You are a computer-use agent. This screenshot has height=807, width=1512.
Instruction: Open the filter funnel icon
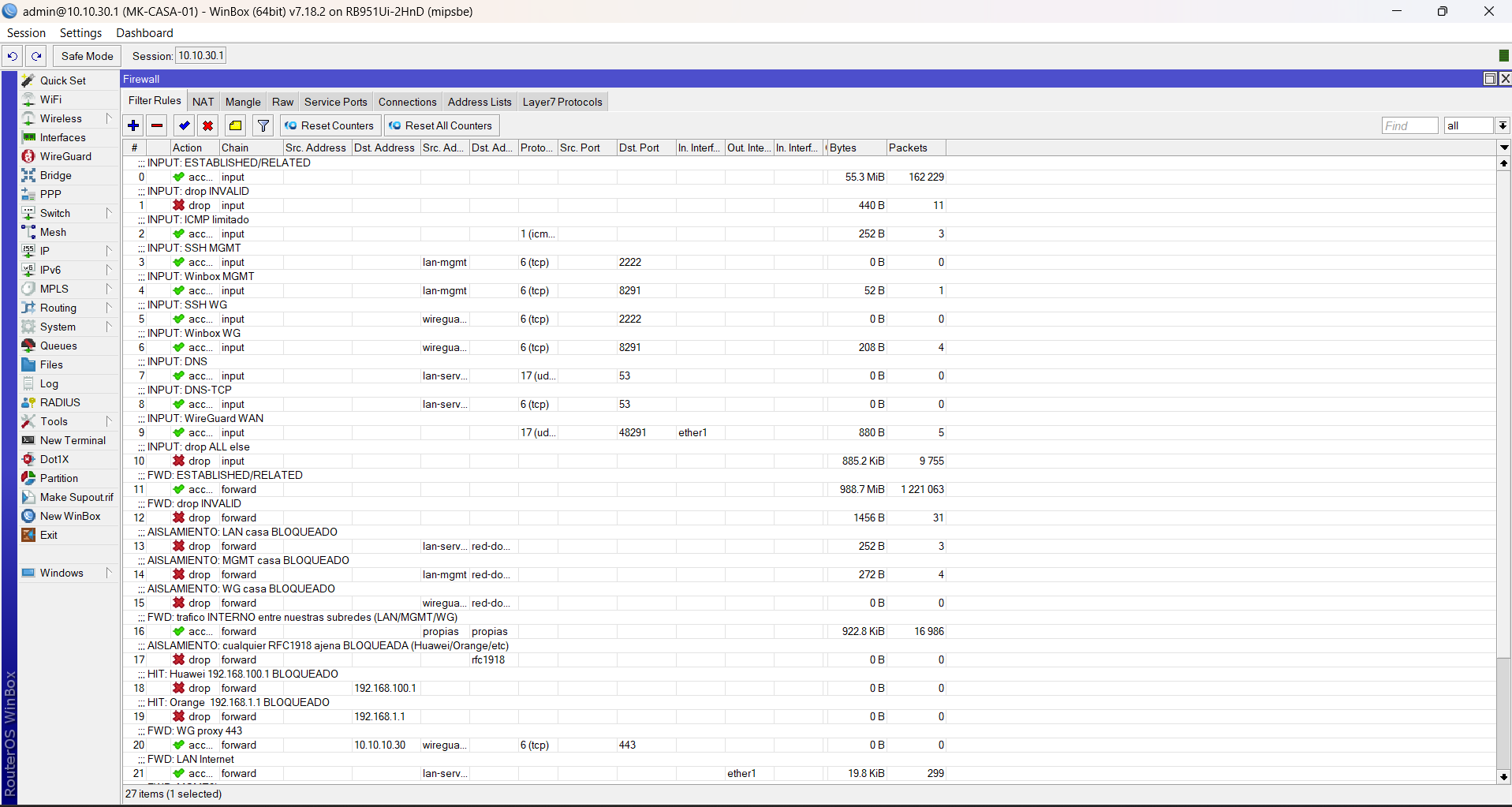tap(263, 125)
